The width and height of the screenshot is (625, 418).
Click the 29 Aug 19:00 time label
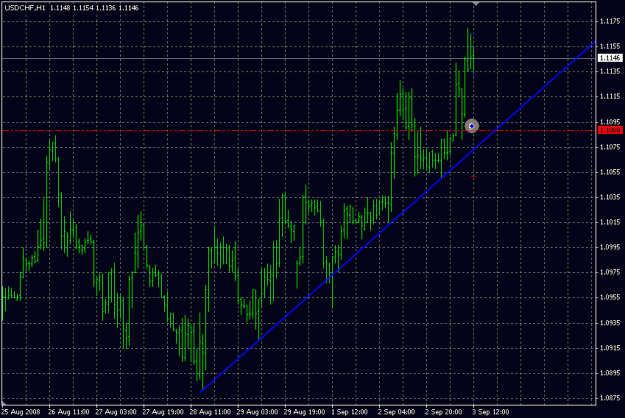305,412
